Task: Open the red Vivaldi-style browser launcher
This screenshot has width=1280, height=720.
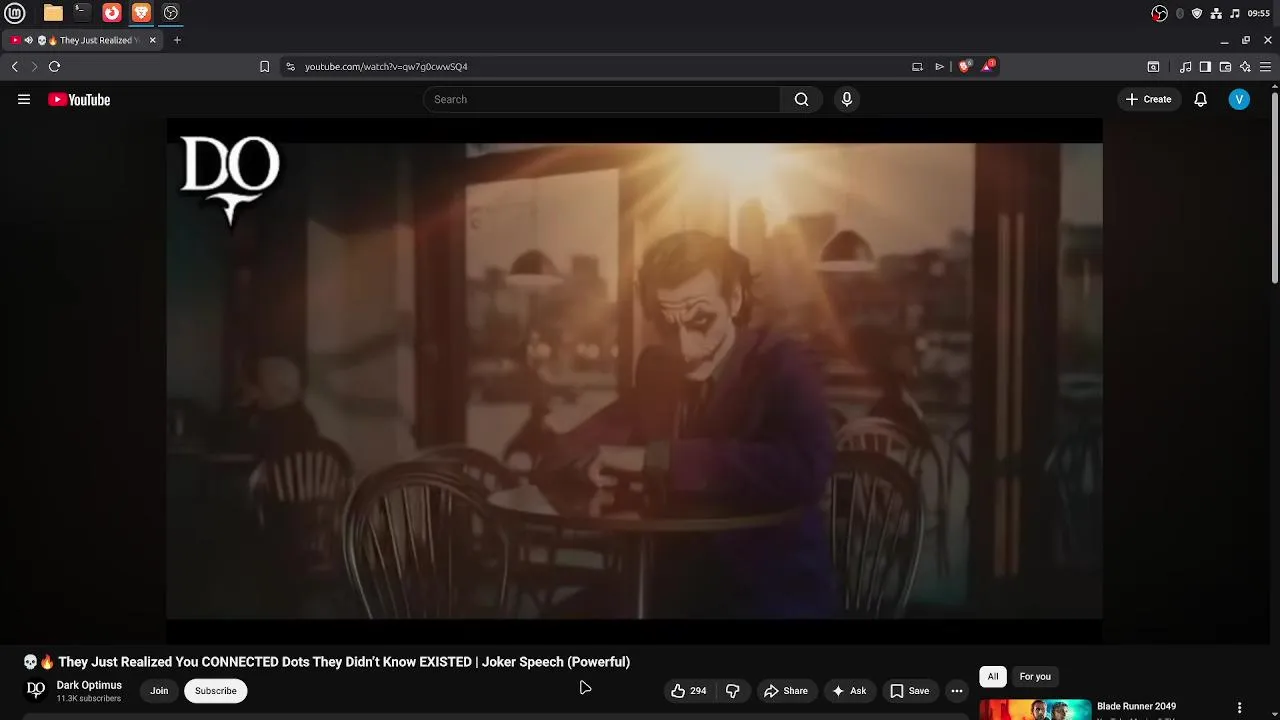Action: click(x=112, y=13)
